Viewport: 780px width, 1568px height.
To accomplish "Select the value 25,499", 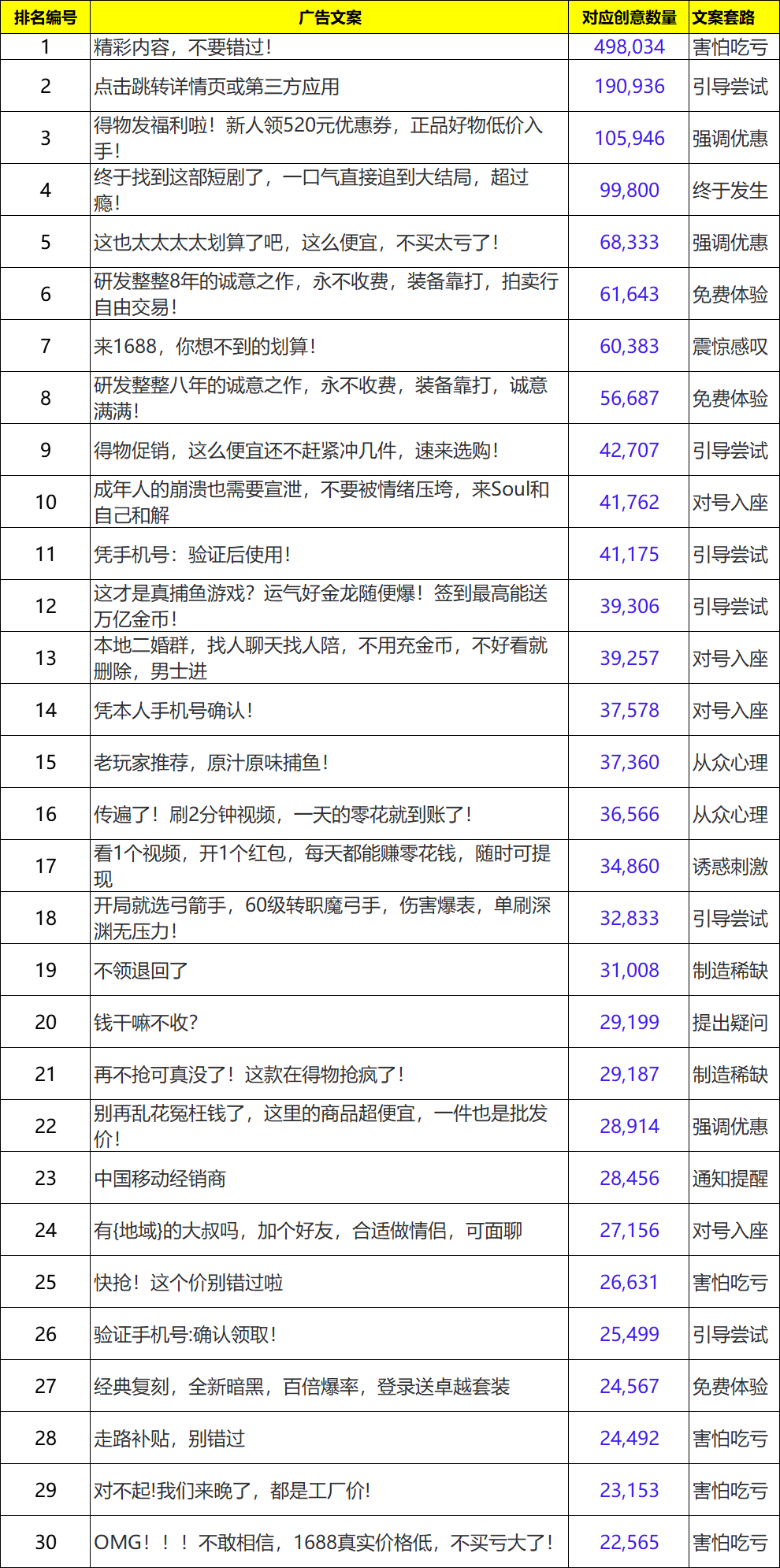I will [x=630, y=1335].
